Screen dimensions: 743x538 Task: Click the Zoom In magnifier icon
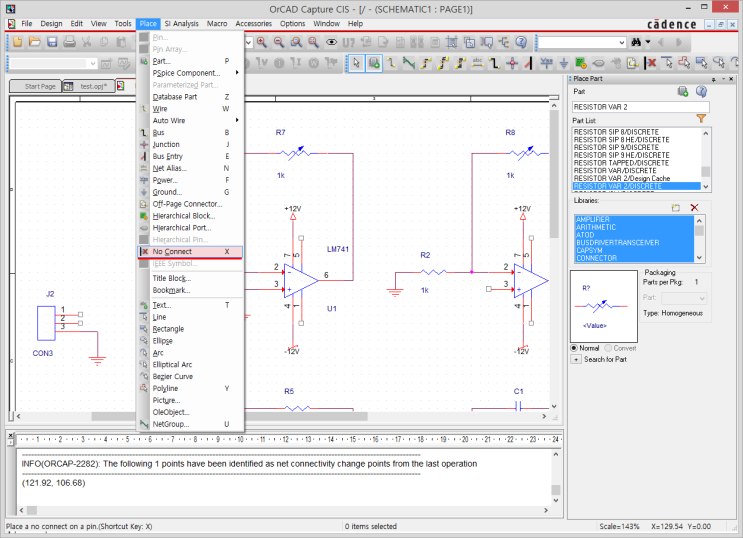pyautogui.click(x=262, y=42)
